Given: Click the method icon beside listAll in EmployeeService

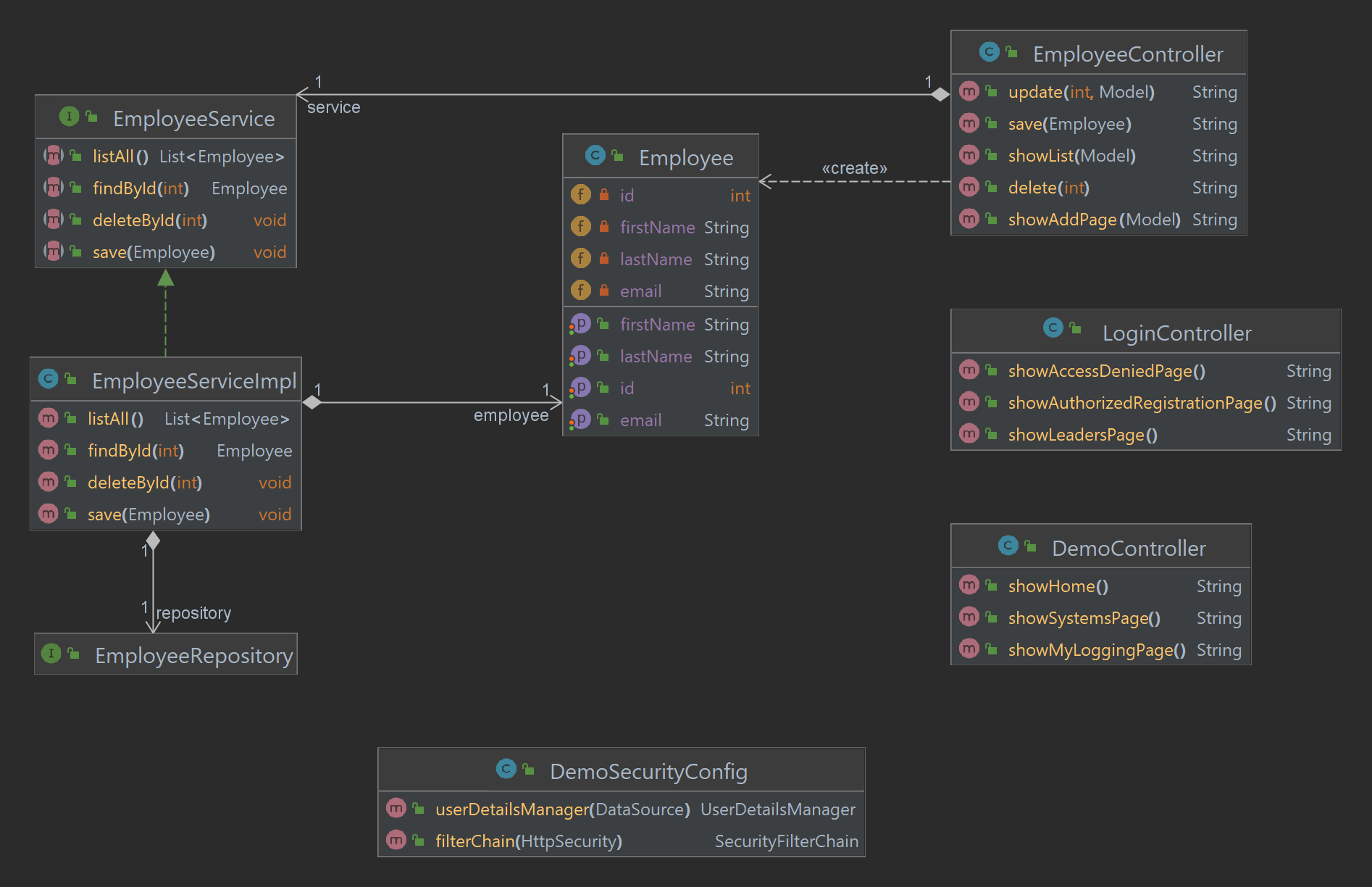Looking at the screenshot, I should tap(54, 155).
